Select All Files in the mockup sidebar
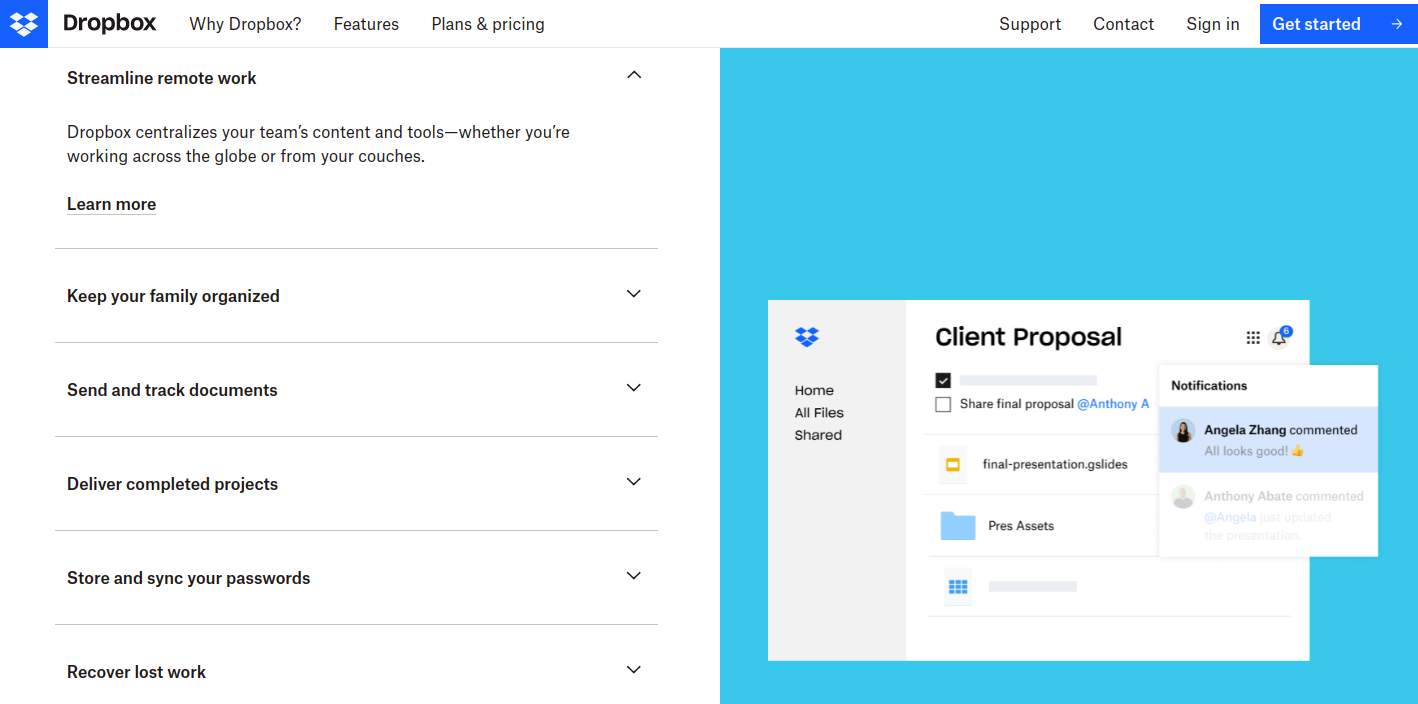Viewport: 1418px width, 704px height. pos(819,413)
